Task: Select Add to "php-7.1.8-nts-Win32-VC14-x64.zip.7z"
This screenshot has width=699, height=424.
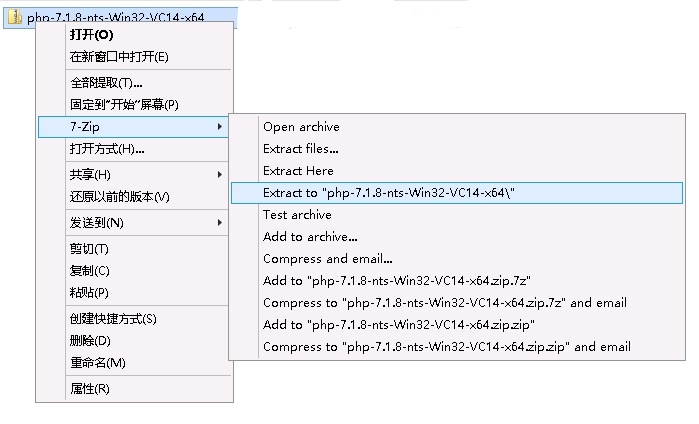Action: [398, 281]
